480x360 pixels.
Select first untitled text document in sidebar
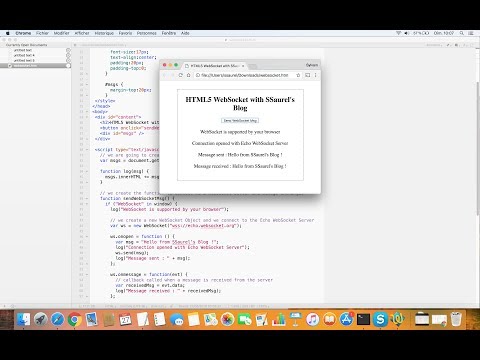click(35, 50)
